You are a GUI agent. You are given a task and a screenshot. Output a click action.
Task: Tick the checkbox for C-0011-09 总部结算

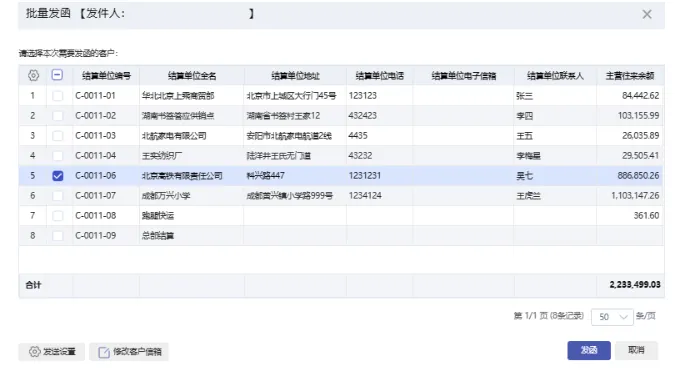click(x=58, y=236)
